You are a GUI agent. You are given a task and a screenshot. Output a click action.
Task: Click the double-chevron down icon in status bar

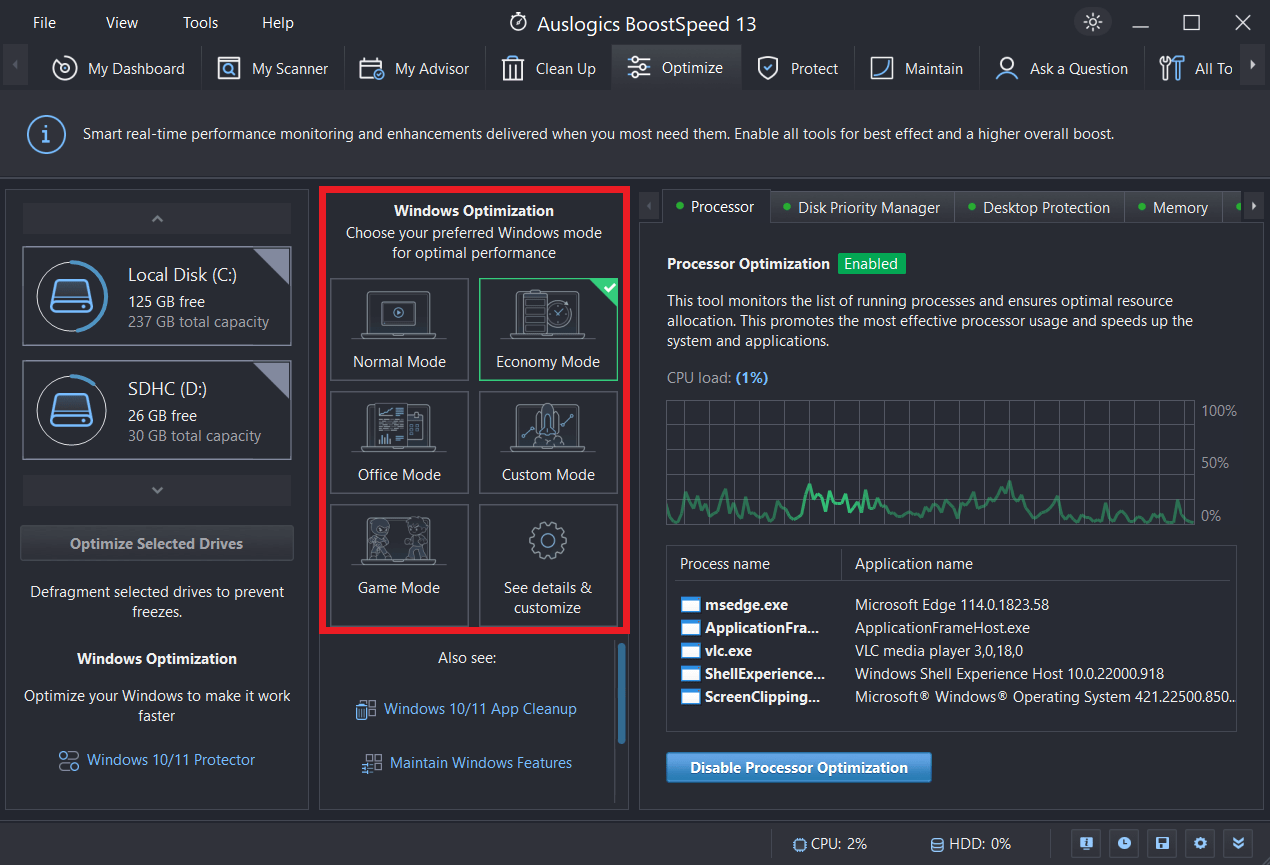click(1238, 843)
